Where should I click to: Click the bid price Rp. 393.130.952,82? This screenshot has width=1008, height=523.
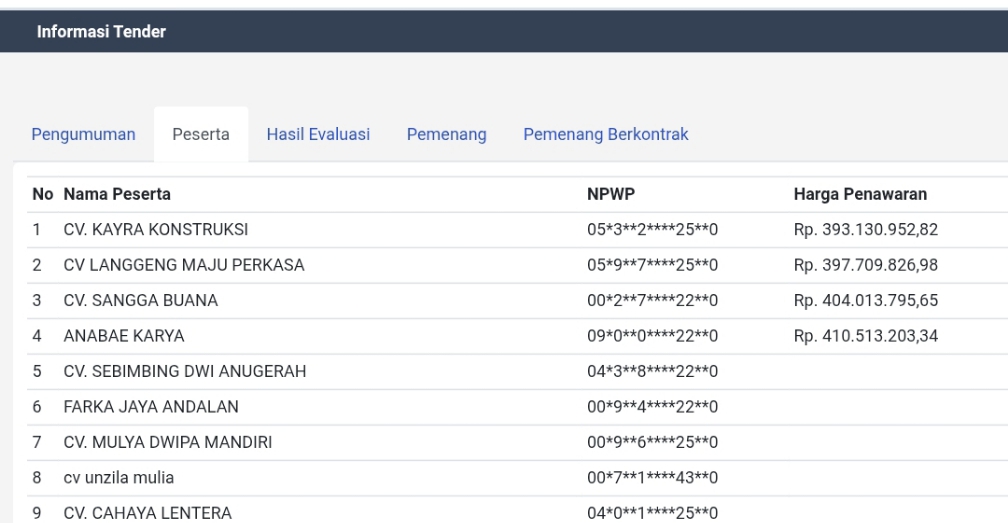coord(866,231)
